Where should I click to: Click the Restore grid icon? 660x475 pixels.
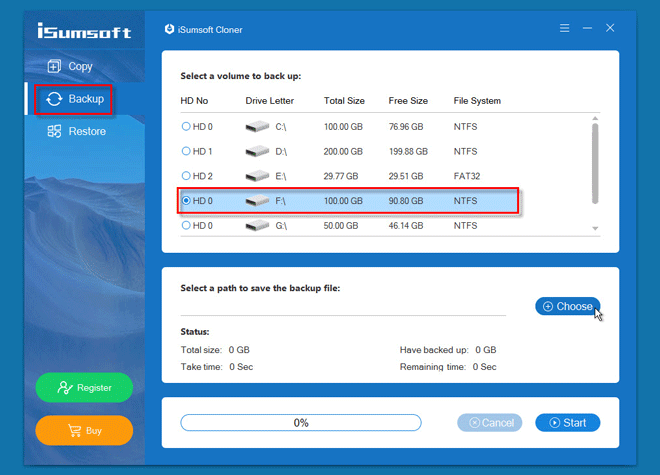point(54,131)
